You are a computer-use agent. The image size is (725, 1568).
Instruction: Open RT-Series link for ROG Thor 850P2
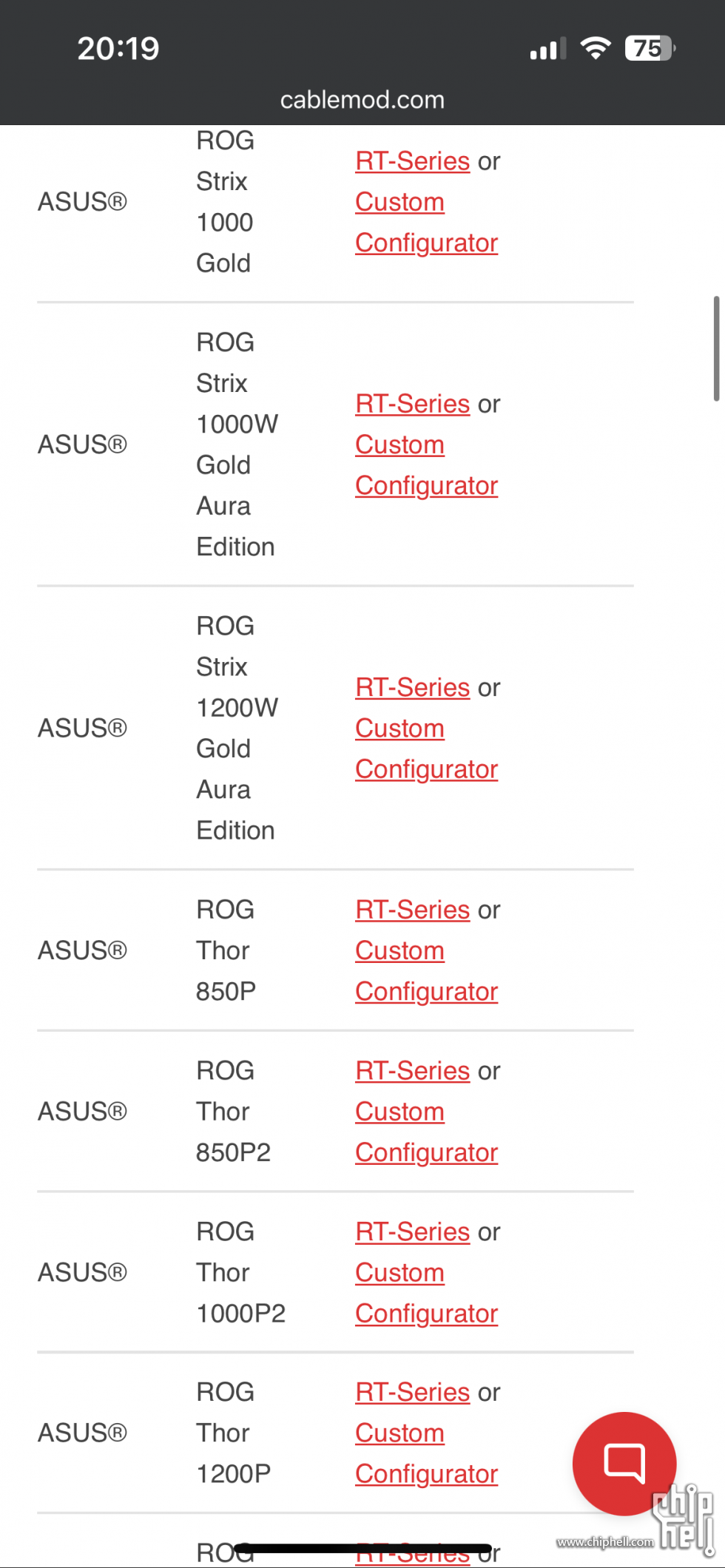tap(413, 1070)
